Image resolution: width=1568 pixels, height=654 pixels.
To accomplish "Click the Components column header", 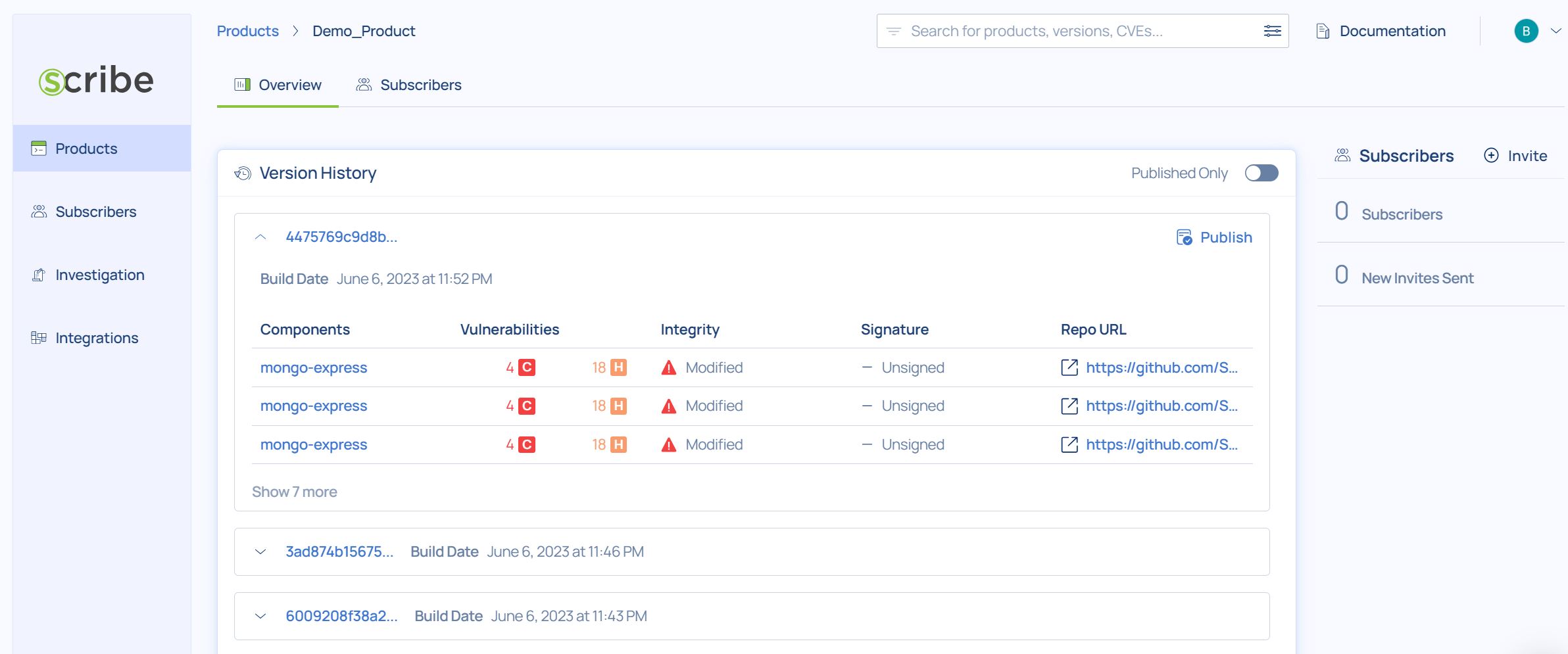I will (305, 329).
